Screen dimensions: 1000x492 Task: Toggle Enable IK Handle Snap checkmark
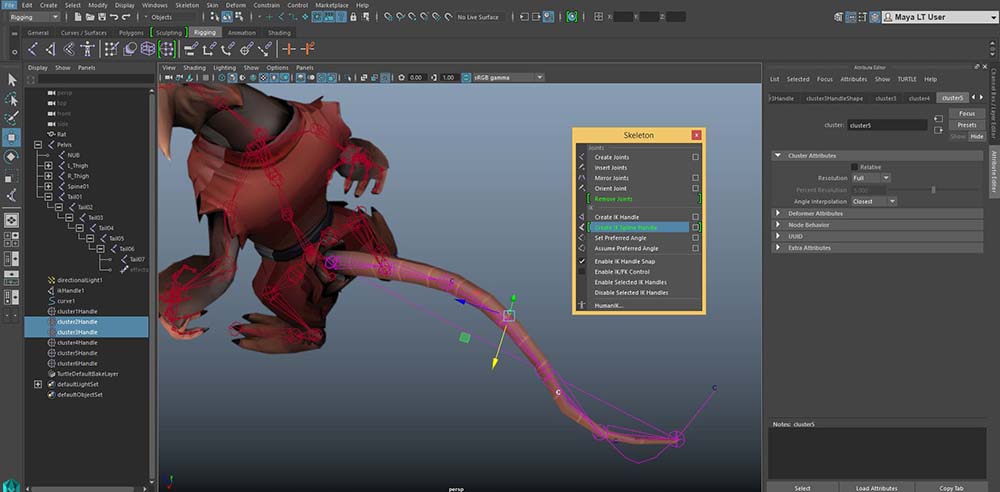[x=581, y=261]
